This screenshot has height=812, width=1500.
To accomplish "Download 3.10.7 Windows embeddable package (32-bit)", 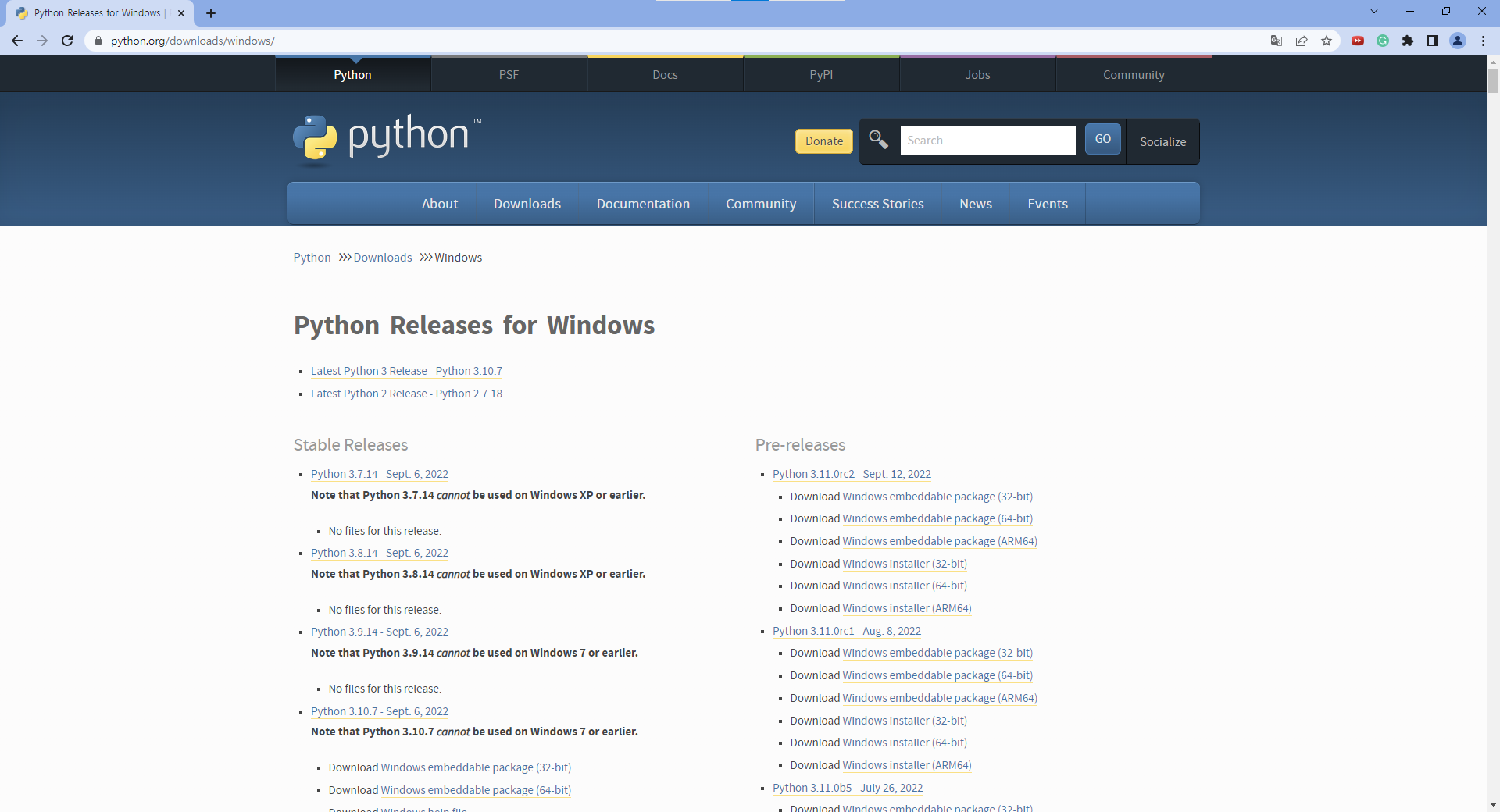I will coord(476,767).
